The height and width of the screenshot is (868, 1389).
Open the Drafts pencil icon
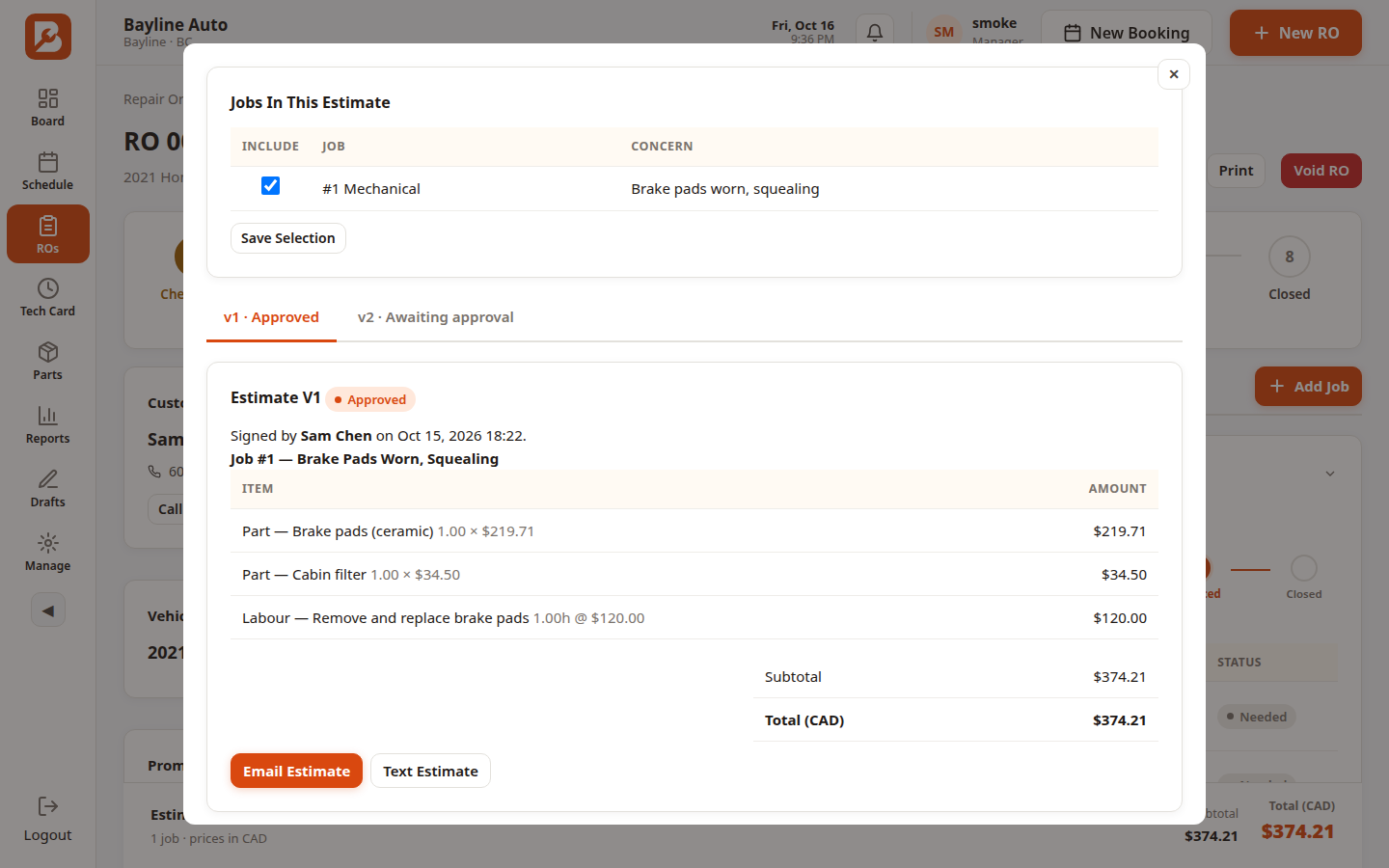(x=47, y=479)
